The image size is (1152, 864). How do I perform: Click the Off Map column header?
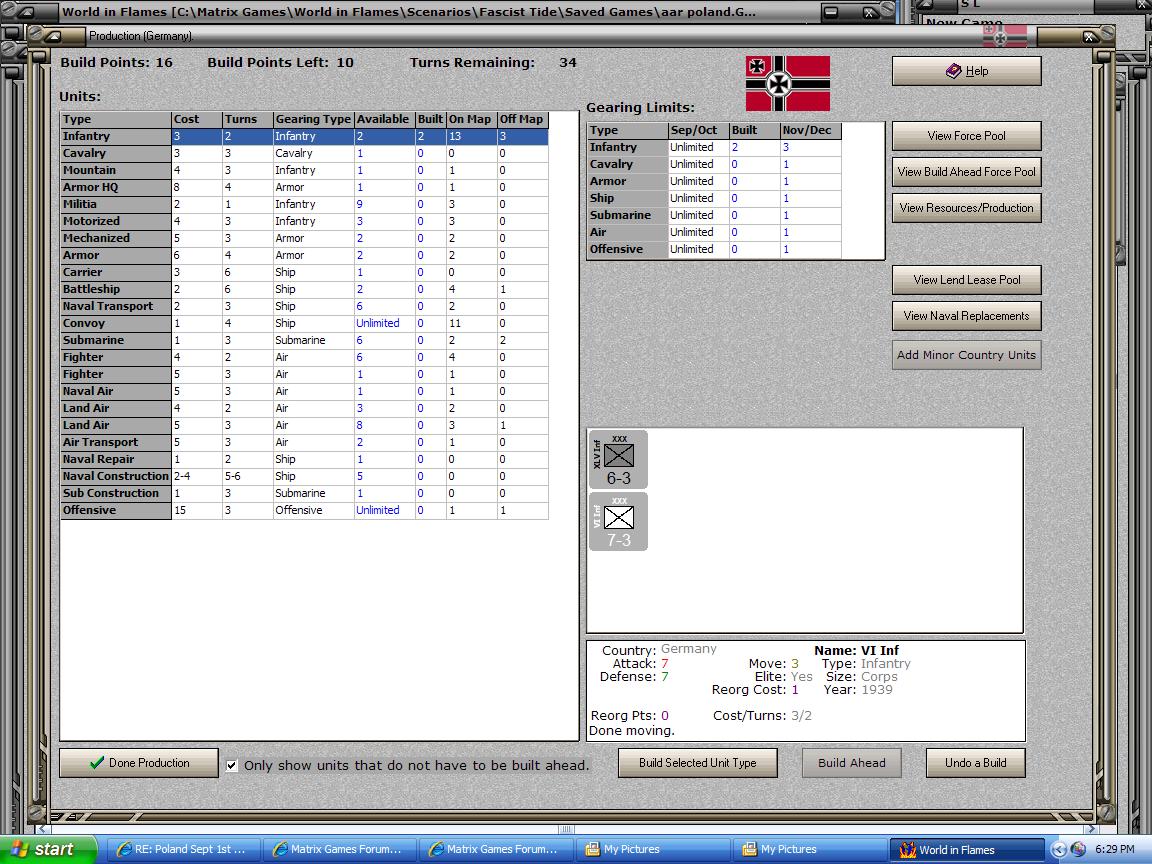(522, 119)
